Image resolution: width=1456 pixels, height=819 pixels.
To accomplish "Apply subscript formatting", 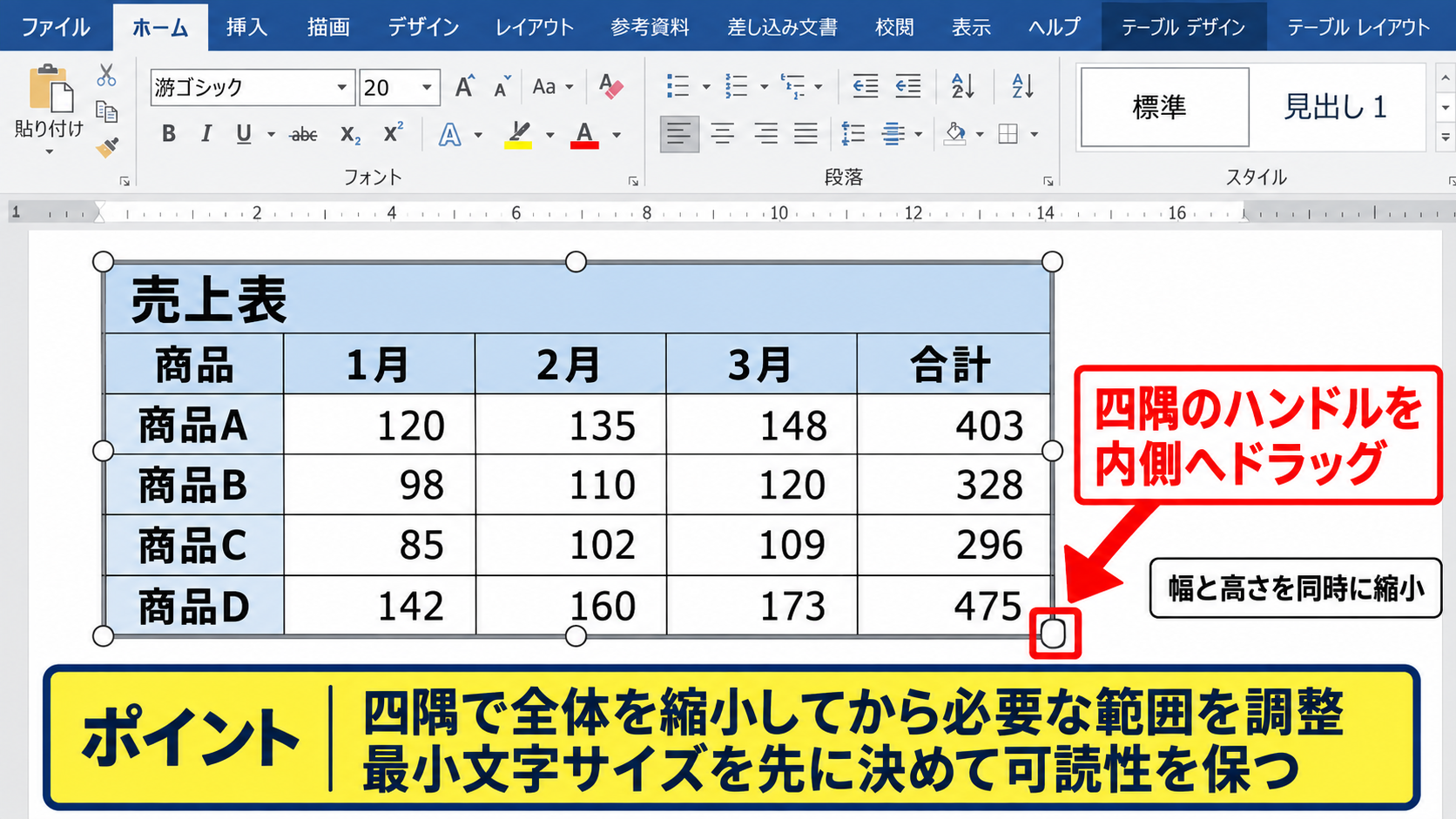I will tap(350, 135).
